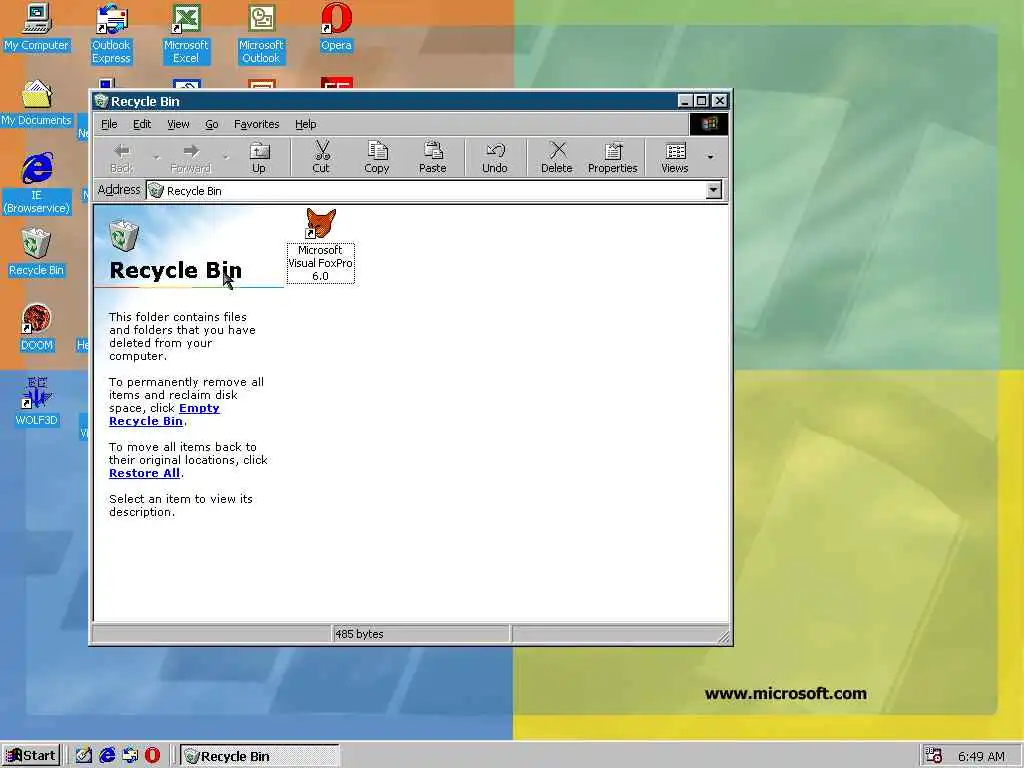Click the Recycle Bin taskbar button
This screenshot has height=768, width=1024.
pyautogui.click(x=260, y=756)
